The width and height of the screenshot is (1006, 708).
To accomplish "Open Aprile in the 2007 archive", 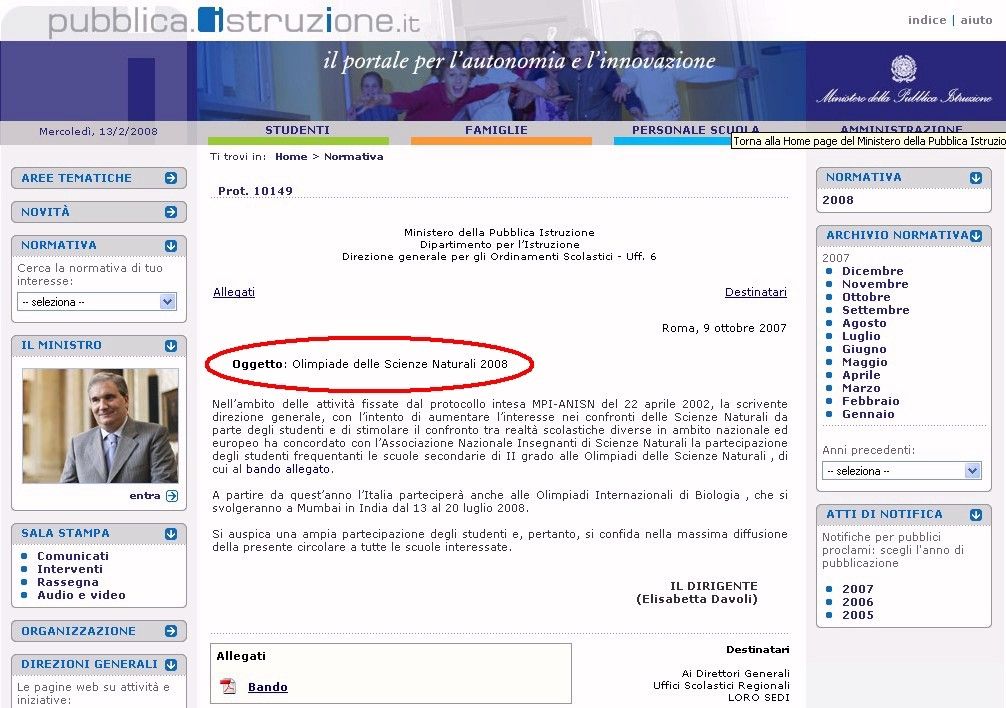I will (861, 375).
